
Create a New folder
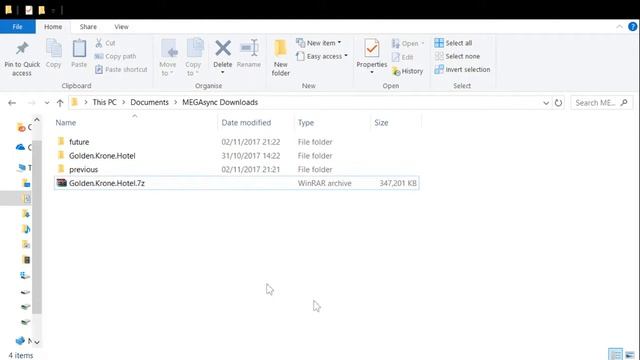click(x=281, y=58)
